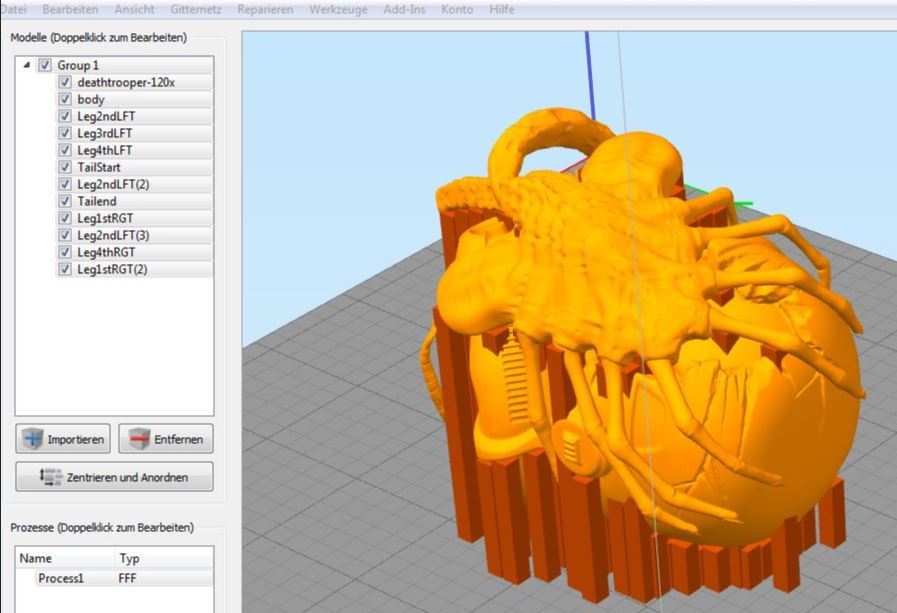
Task: Open the Datei menu
Action: click(13, 10)
